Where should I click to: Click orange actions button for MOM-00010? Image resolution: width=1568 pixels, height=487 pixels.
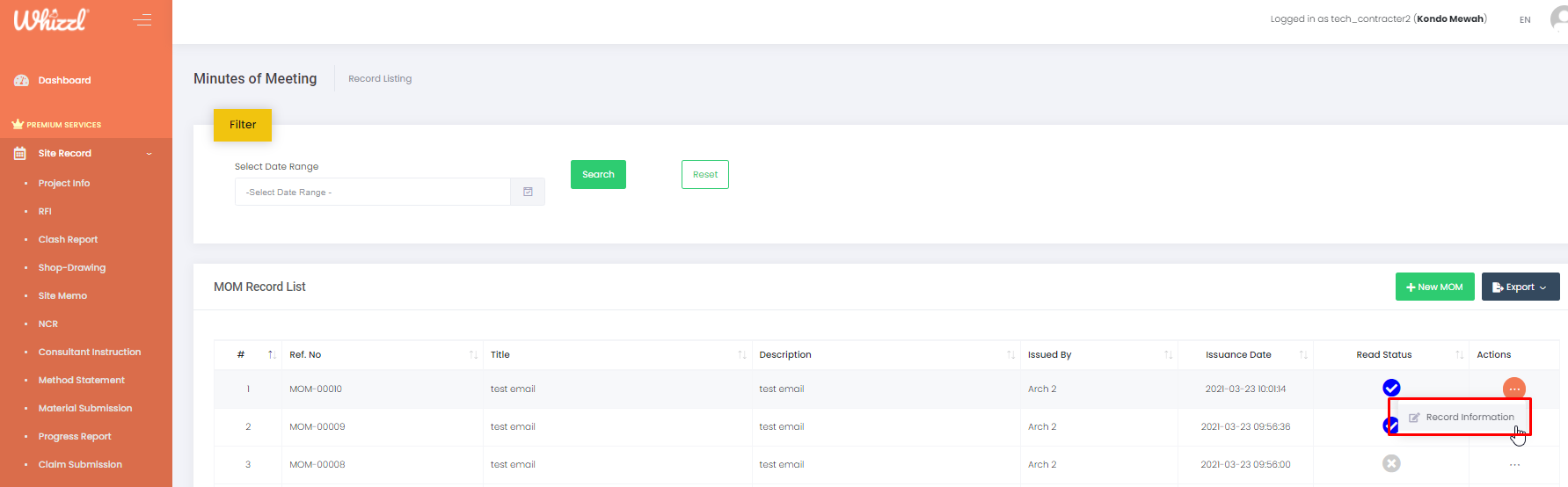pos(1513,389)
